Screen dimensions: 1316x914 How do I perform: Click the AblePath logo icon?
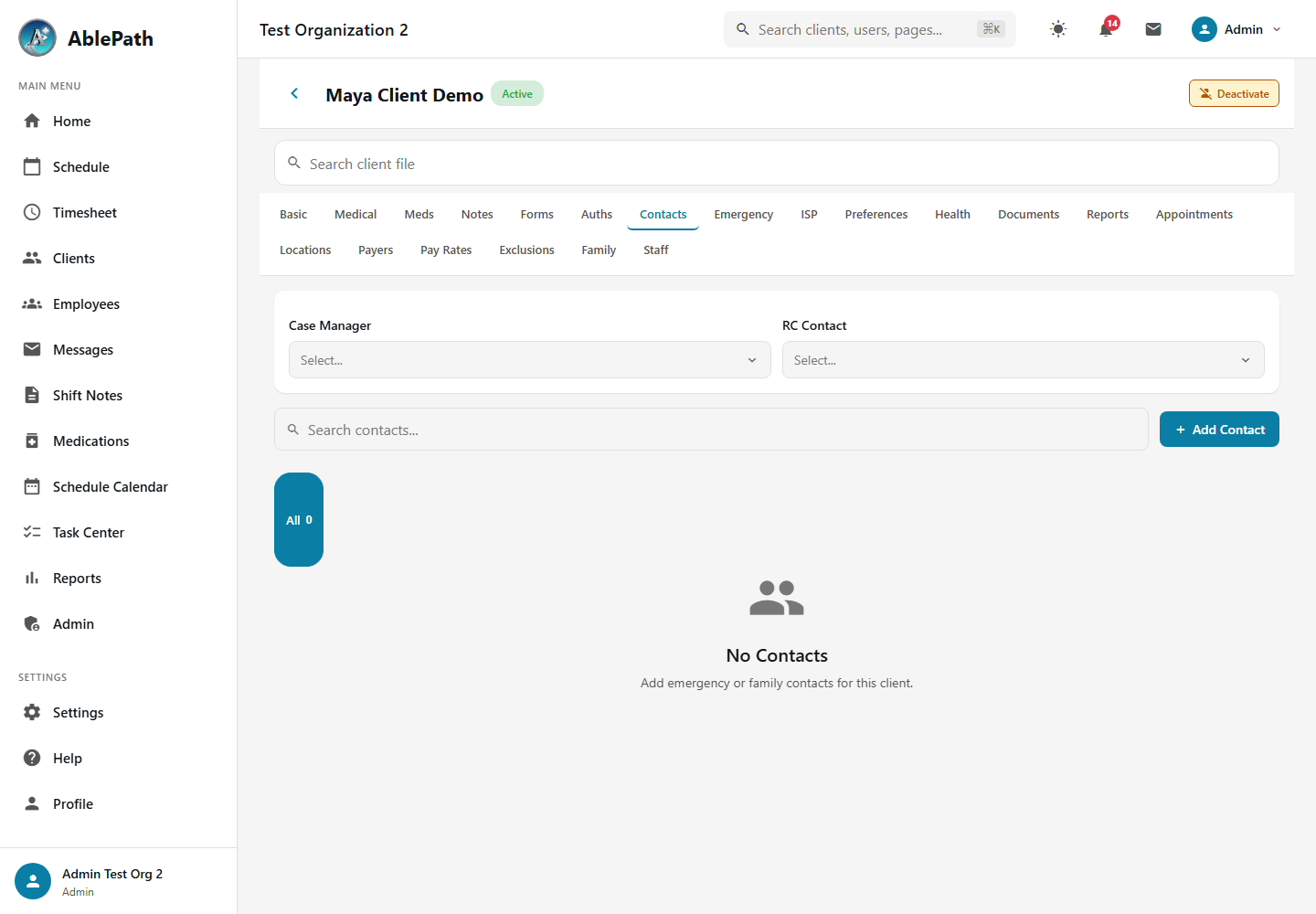point(37,37)
